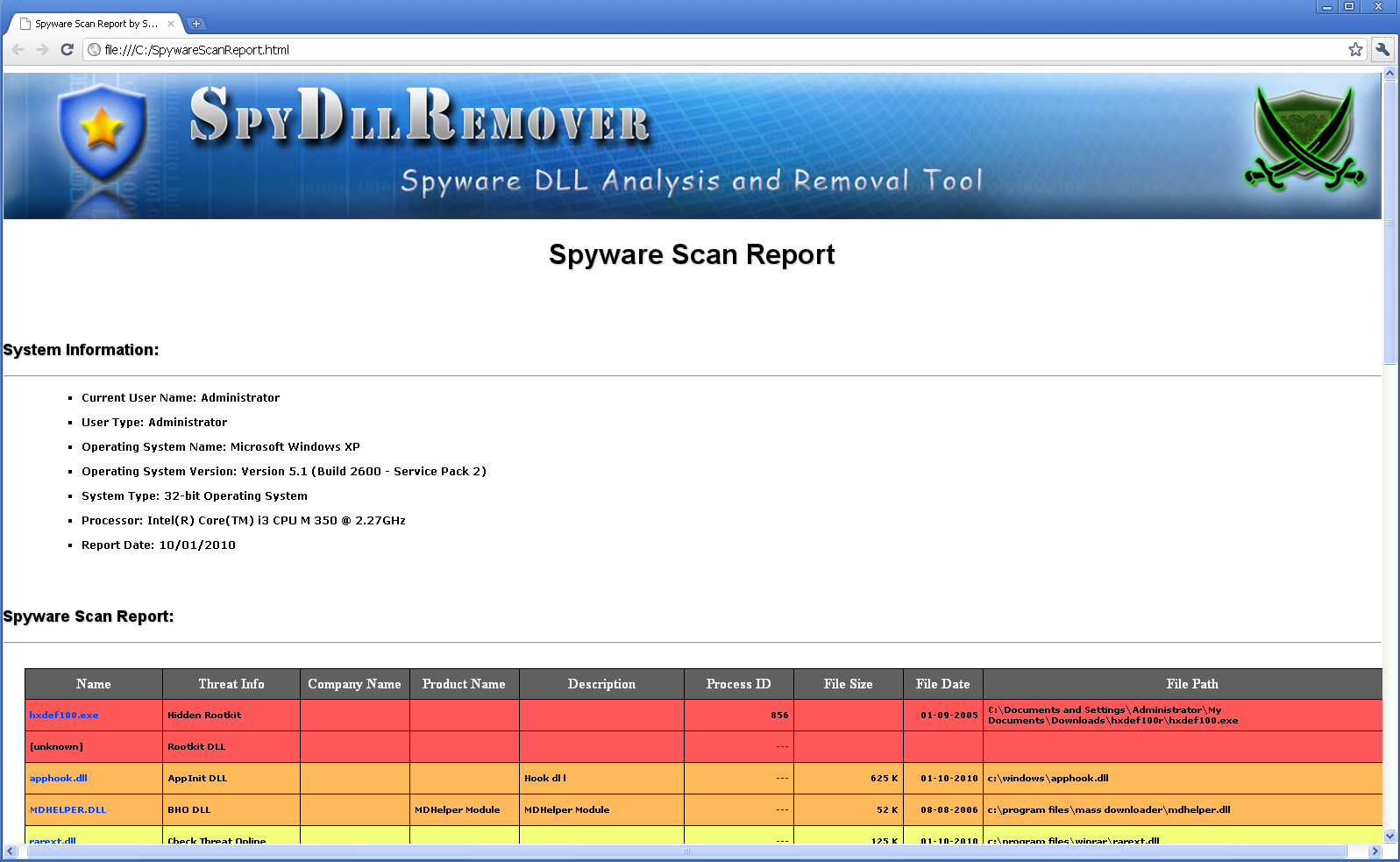Bookmark page with the star icon

(1355, 50)
